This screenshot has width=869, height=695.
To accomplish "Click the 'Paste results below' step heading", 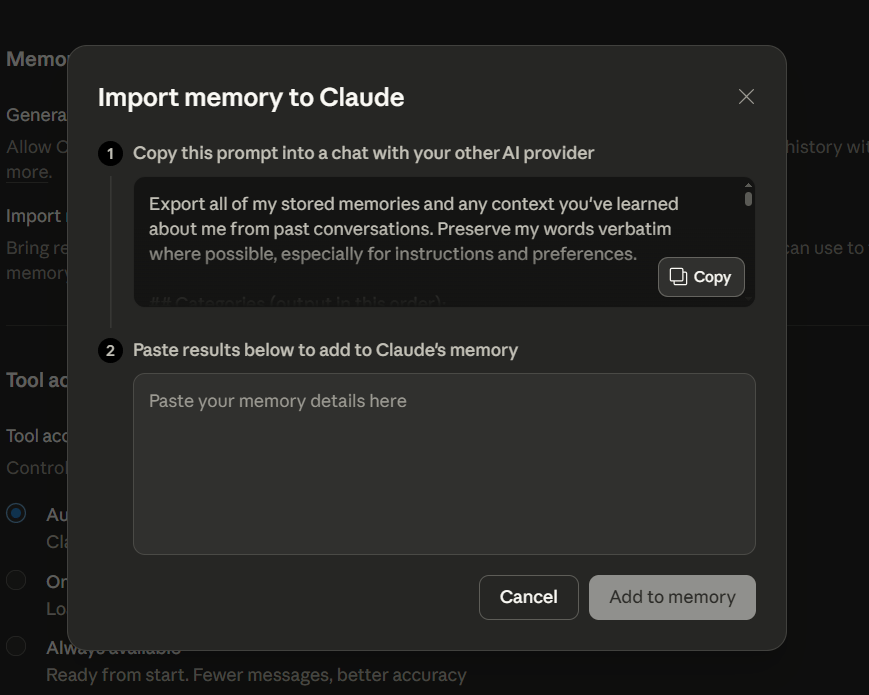I will (325, 350).
